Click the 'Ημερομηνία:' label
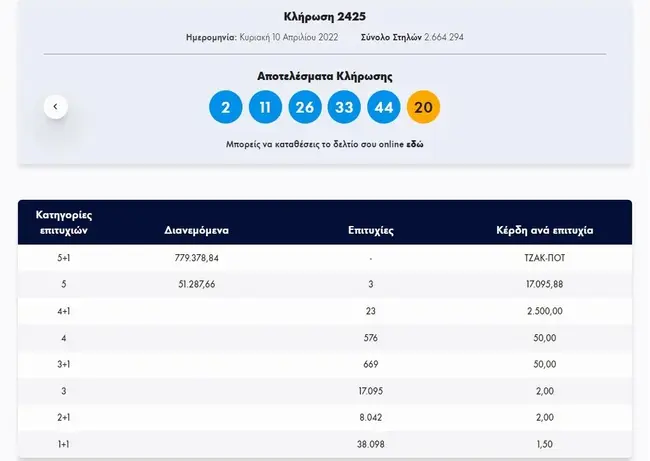Screen dimensions: 650x461 (x=211, y=37)
